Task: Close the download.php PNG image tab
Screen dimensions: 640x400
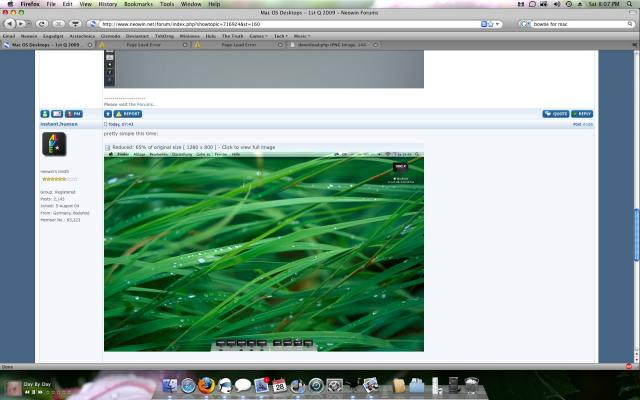Action: click(x=376, y=45)
